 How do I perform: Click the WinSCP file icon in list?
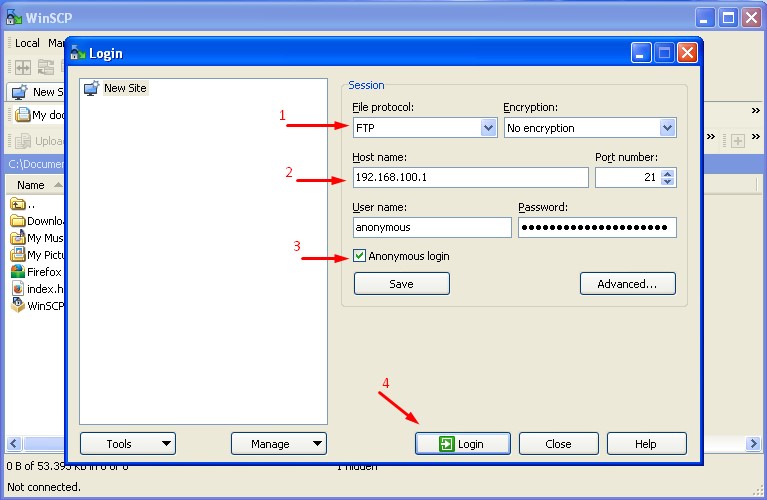pos(18,305)
